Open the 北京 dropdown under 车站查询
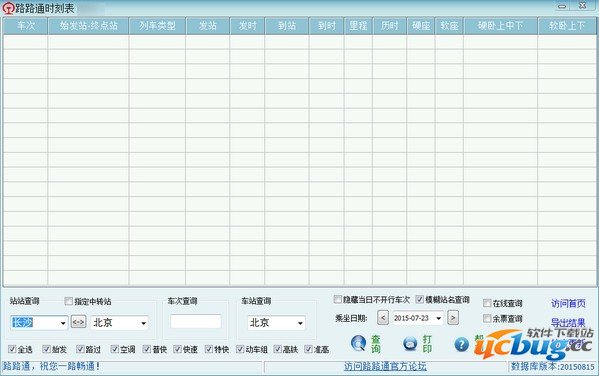 point(300,323)
